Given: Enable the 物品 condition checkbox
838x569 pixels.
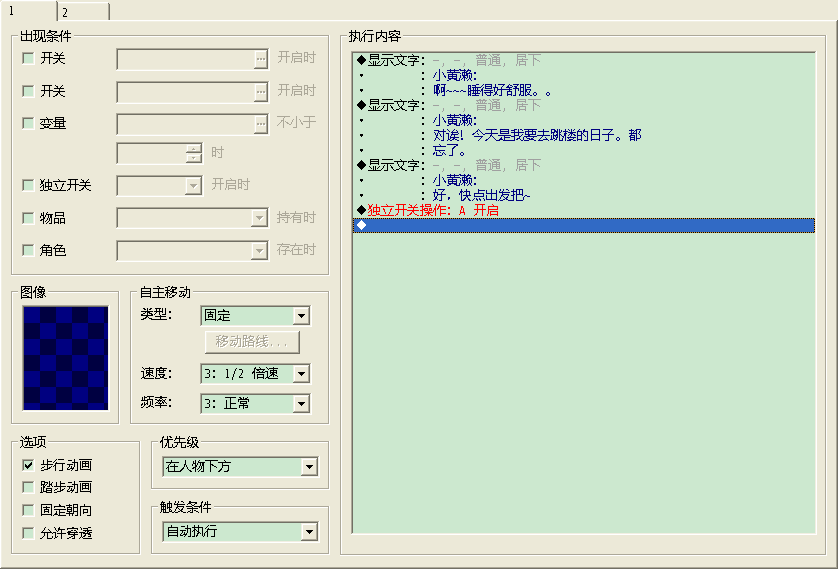Looking at the screenshot, I should click(x=28, y=217).
